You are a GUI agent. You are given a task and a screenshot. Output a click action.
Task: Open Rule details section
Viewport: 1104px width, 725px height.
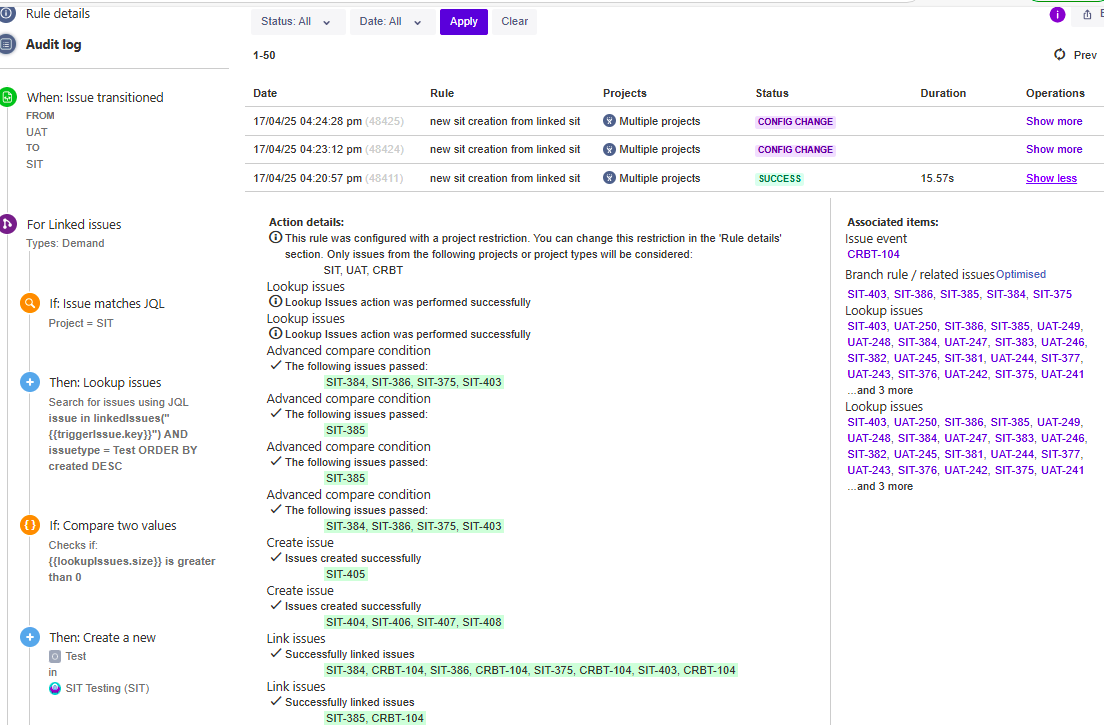pos(58,13)
